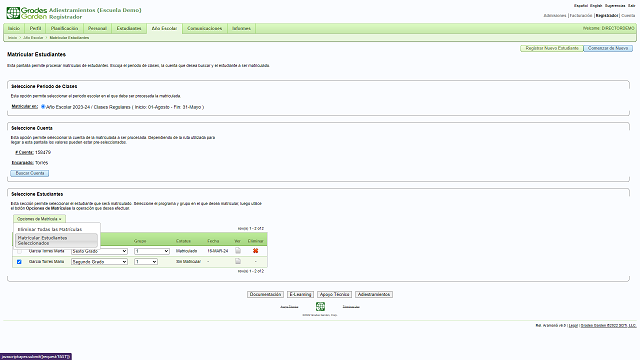Click Registrar Nuevo Estudiante button
The width and height of the screenshot is (640, 360).
[552, 48]
